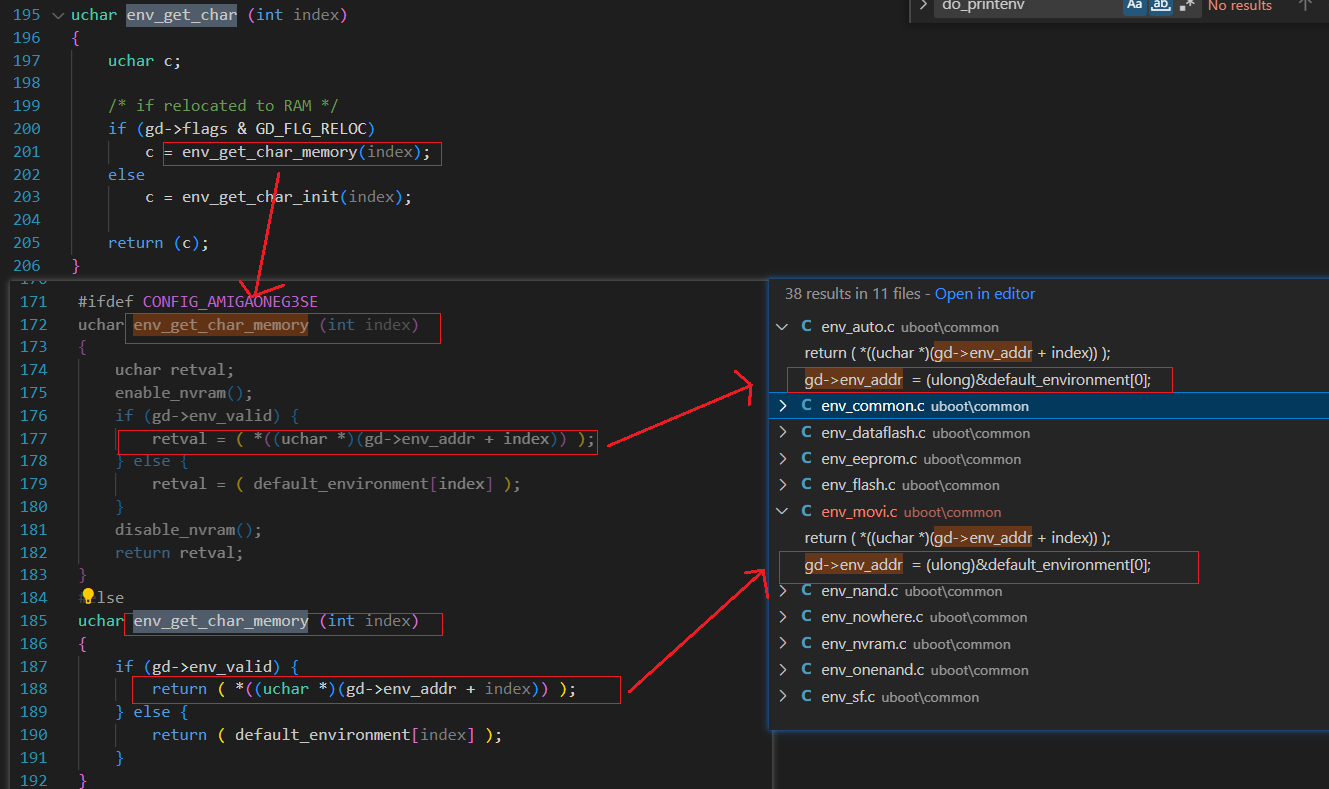
Task: Click the C file icon of env_movi.c
Action: [806, 512]
